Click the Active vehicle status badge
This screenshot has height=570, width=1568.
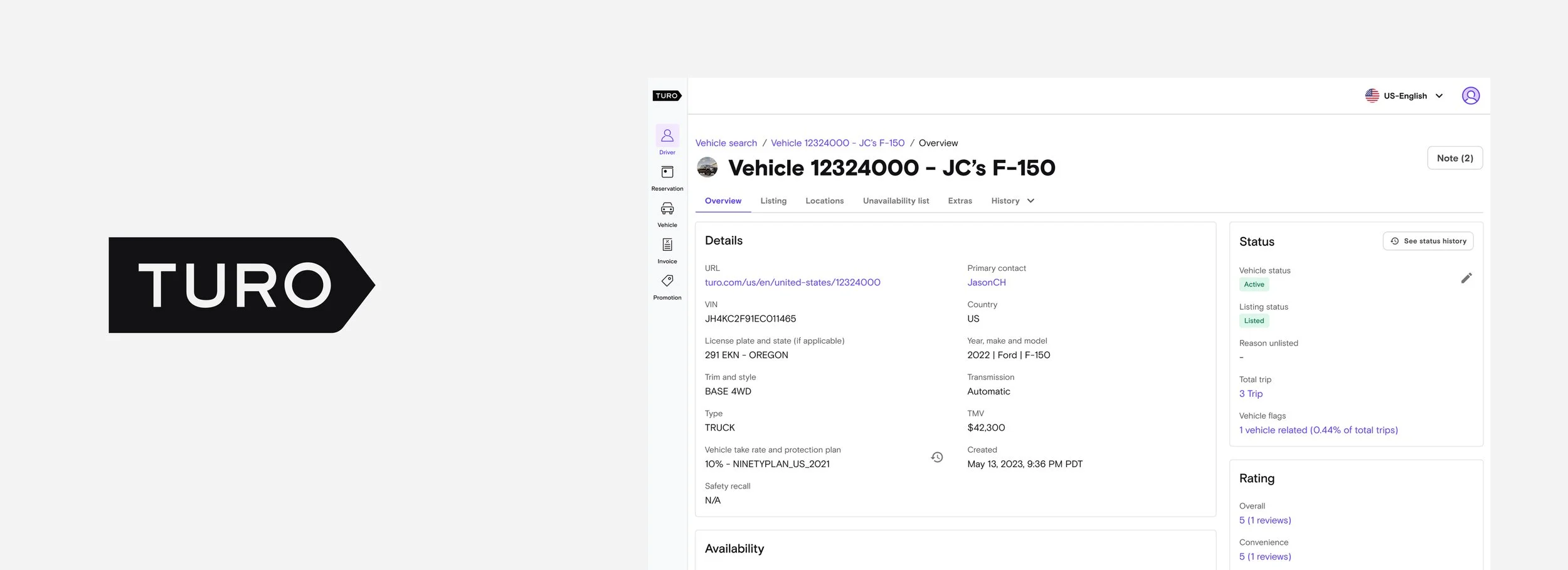tap(1254, 285)
